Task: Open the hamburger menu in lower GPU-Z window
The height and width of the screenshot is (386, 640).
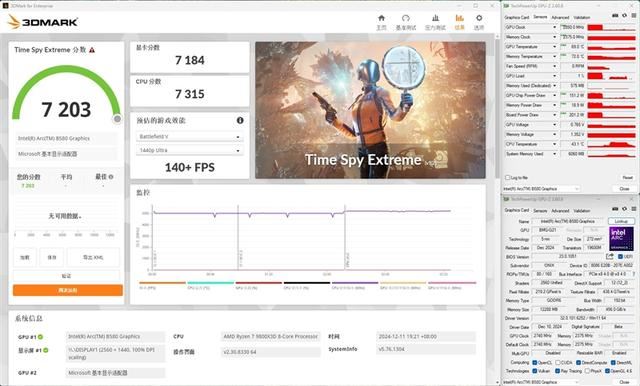Action: coord(633,209)
